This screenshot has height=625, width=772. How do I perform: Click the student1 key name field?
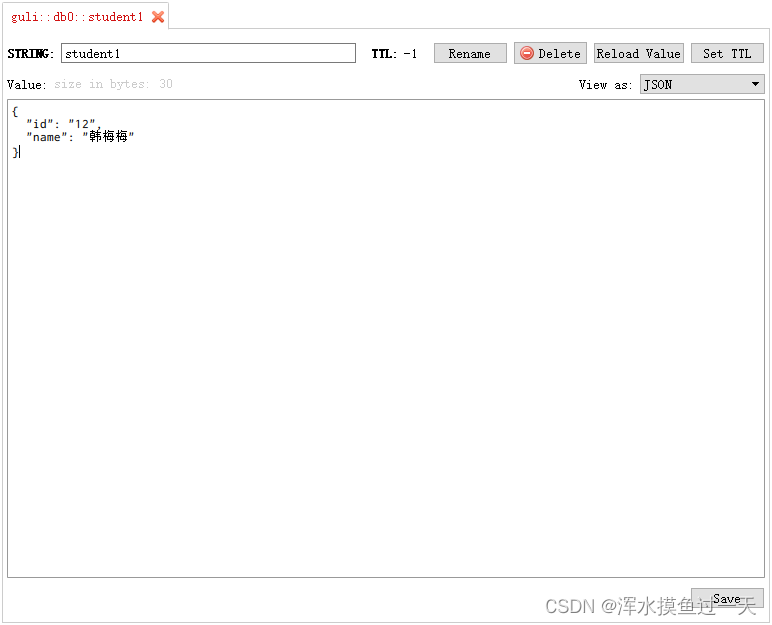tap(208, 53)
